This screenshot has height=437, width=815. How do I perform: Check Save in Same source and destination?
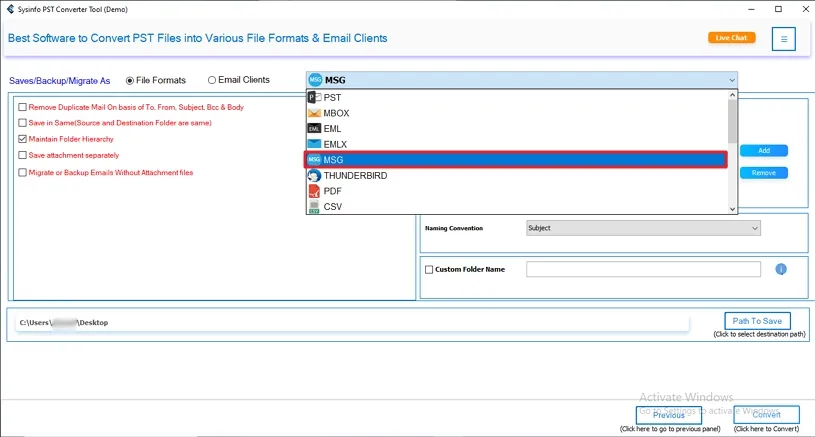(x=22, y=123)
